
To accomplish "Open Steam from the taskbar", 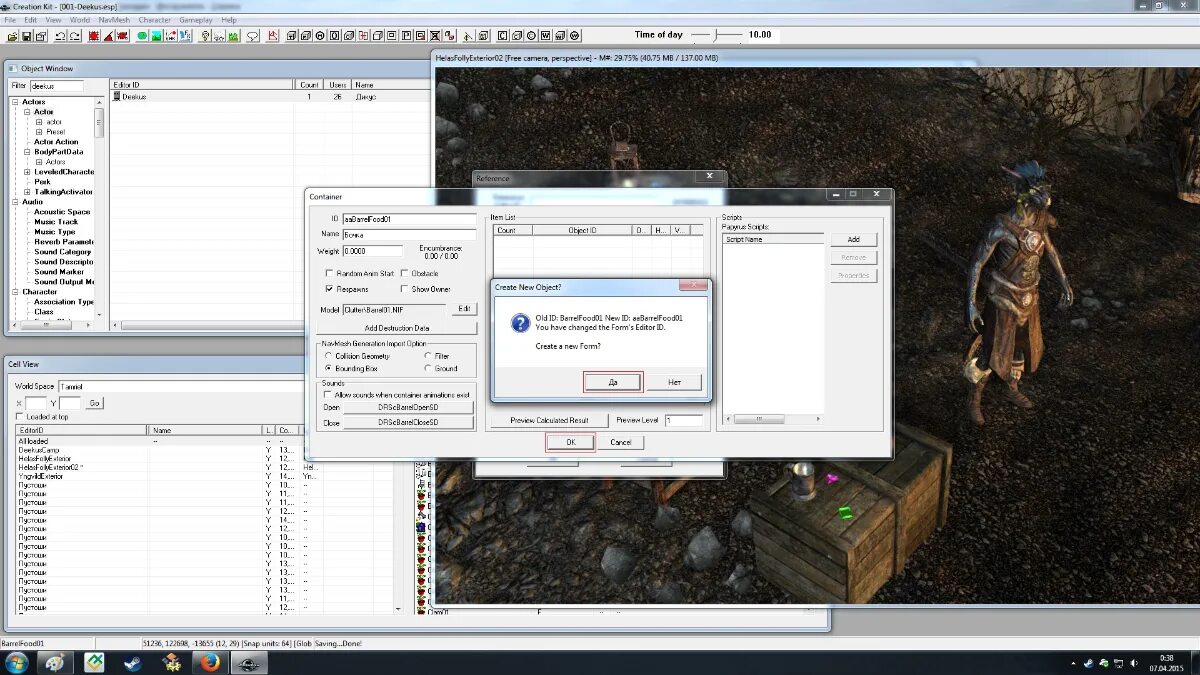I will point(132,663).
